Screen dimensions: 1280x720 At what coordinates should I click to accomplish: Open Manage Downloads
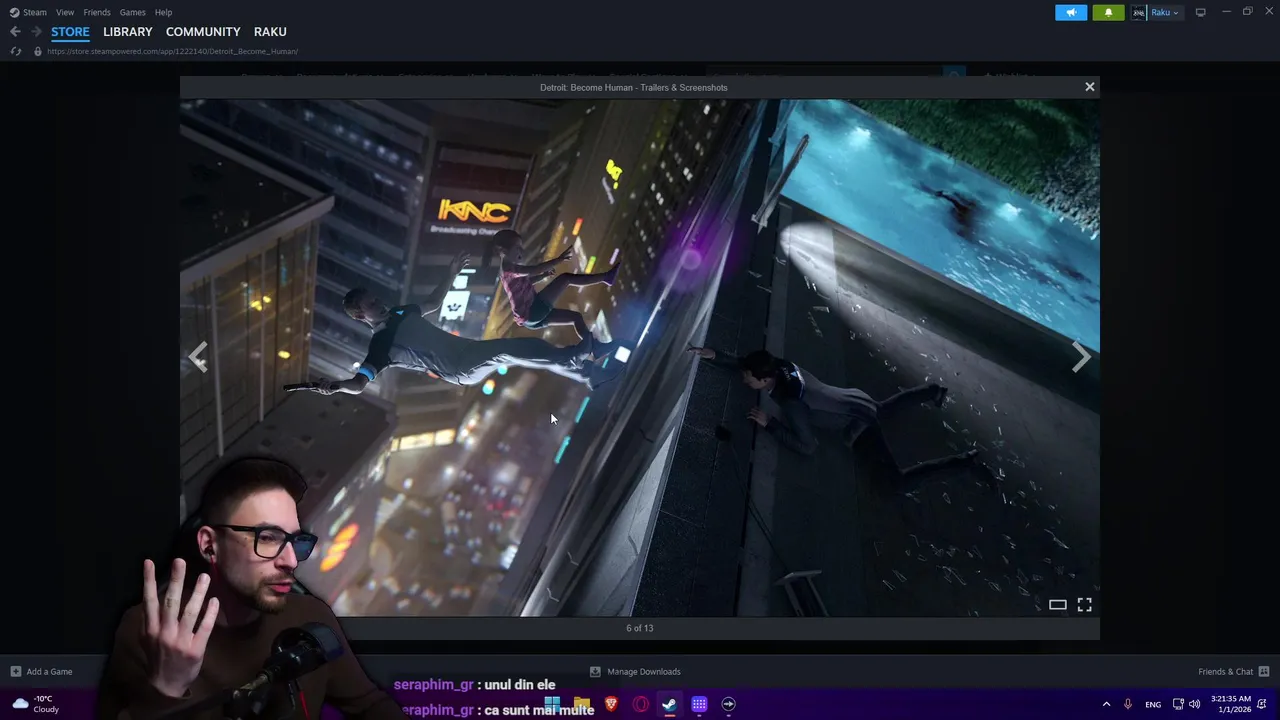635,672
